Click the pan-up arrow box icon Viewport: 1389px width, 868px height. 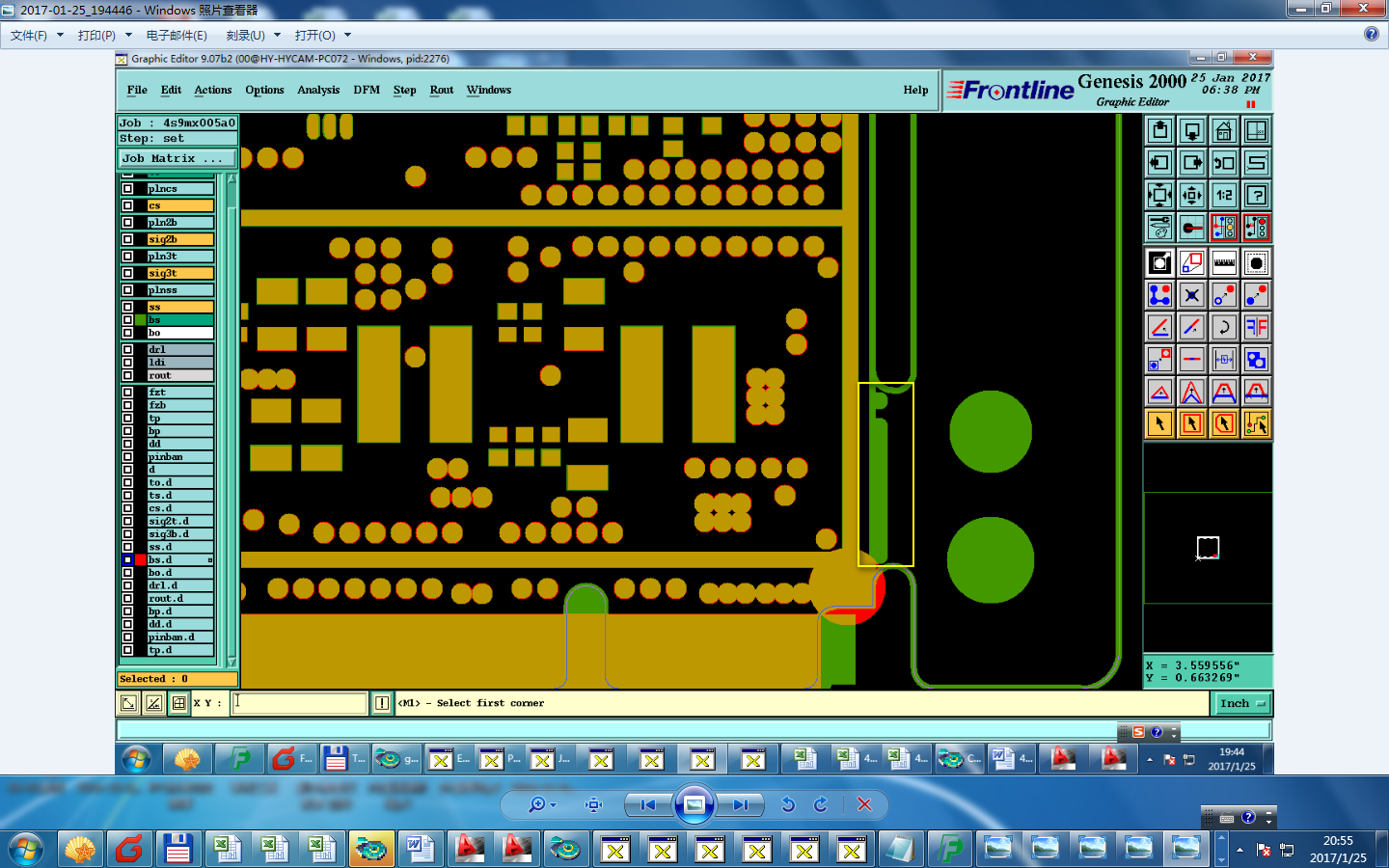1160,130
